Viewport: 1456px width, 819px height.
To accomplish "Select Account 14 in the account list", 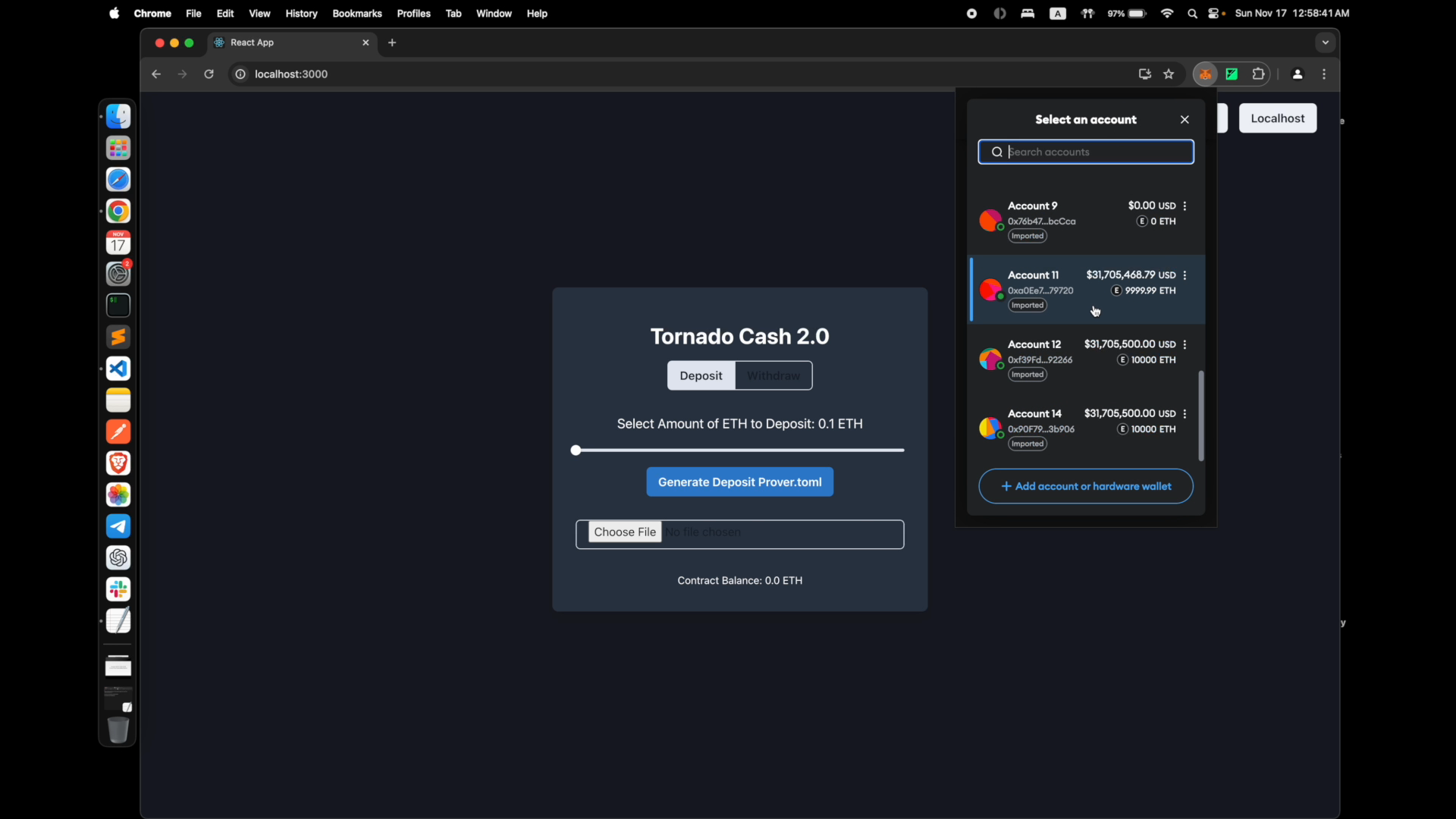I will [1086, 428].
